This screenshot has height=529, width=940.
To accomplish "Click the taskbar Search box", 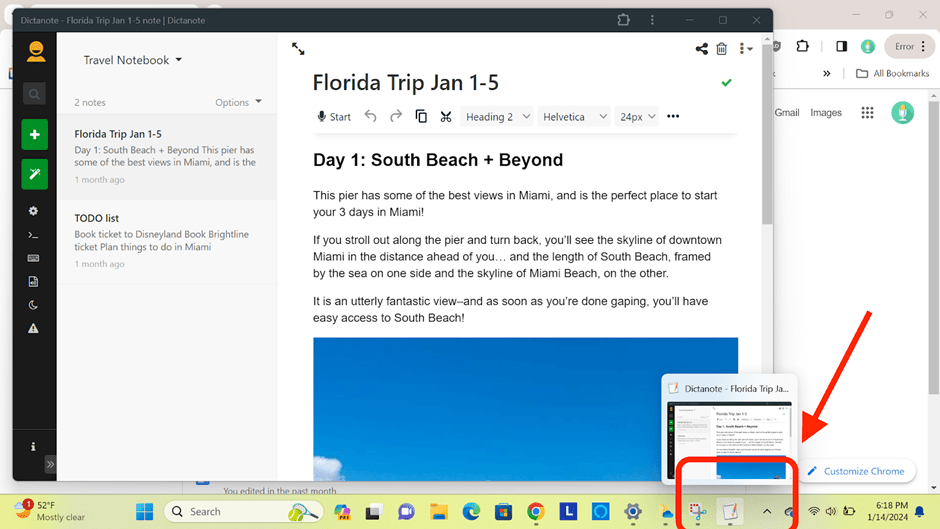I will (x=243, y=512).
